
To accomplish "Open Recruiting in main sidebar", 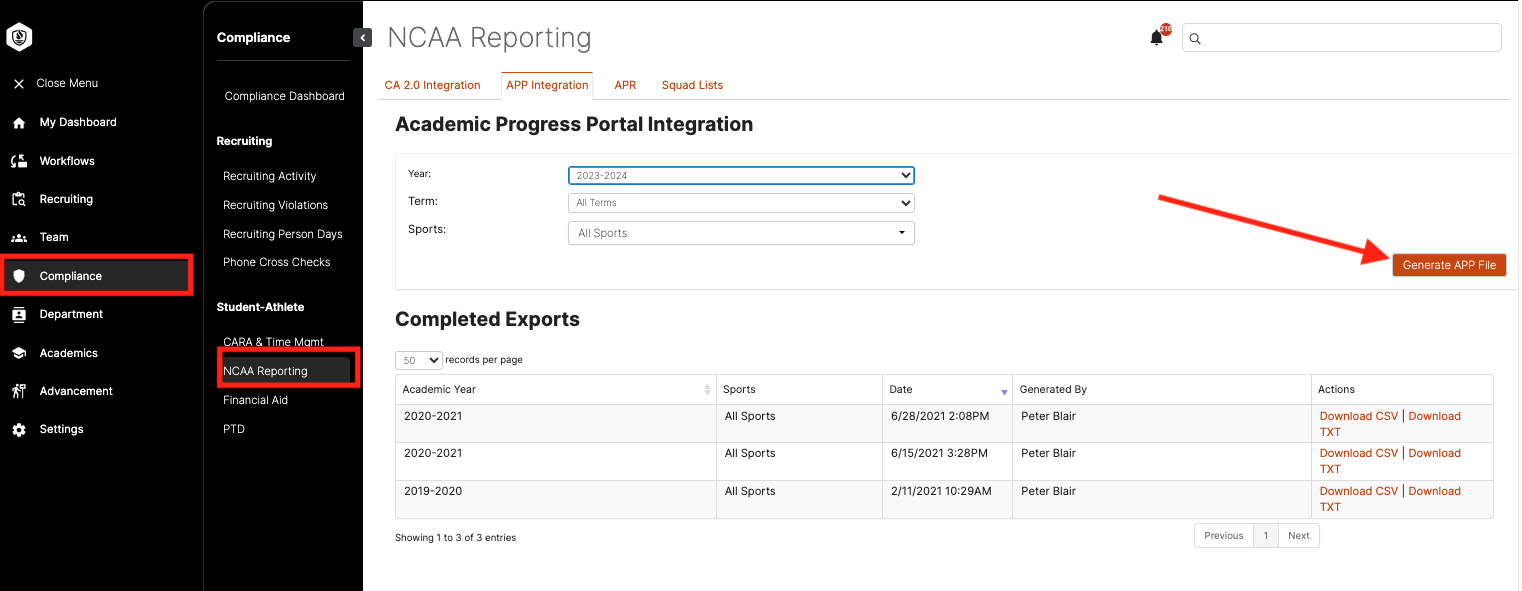I will click(x=66, y=199).
